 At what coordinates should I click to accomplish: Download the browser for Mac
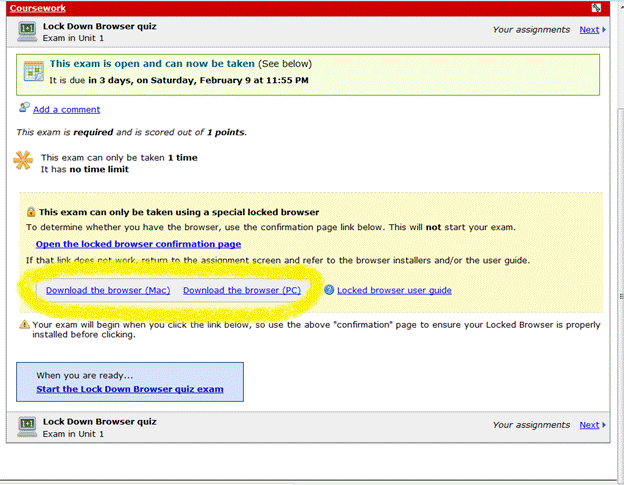coord(108,290)
